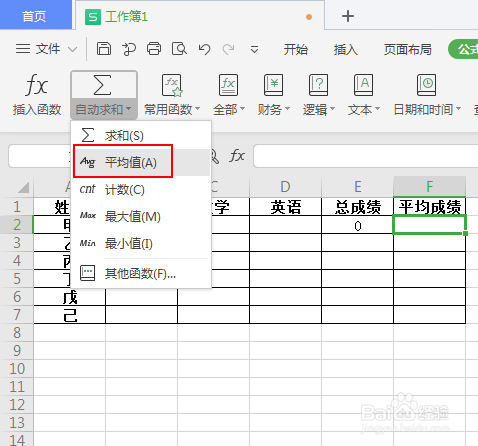Open the 财务 financial functions icon
This screenshot has height=446, width=478.
(273, 85)
